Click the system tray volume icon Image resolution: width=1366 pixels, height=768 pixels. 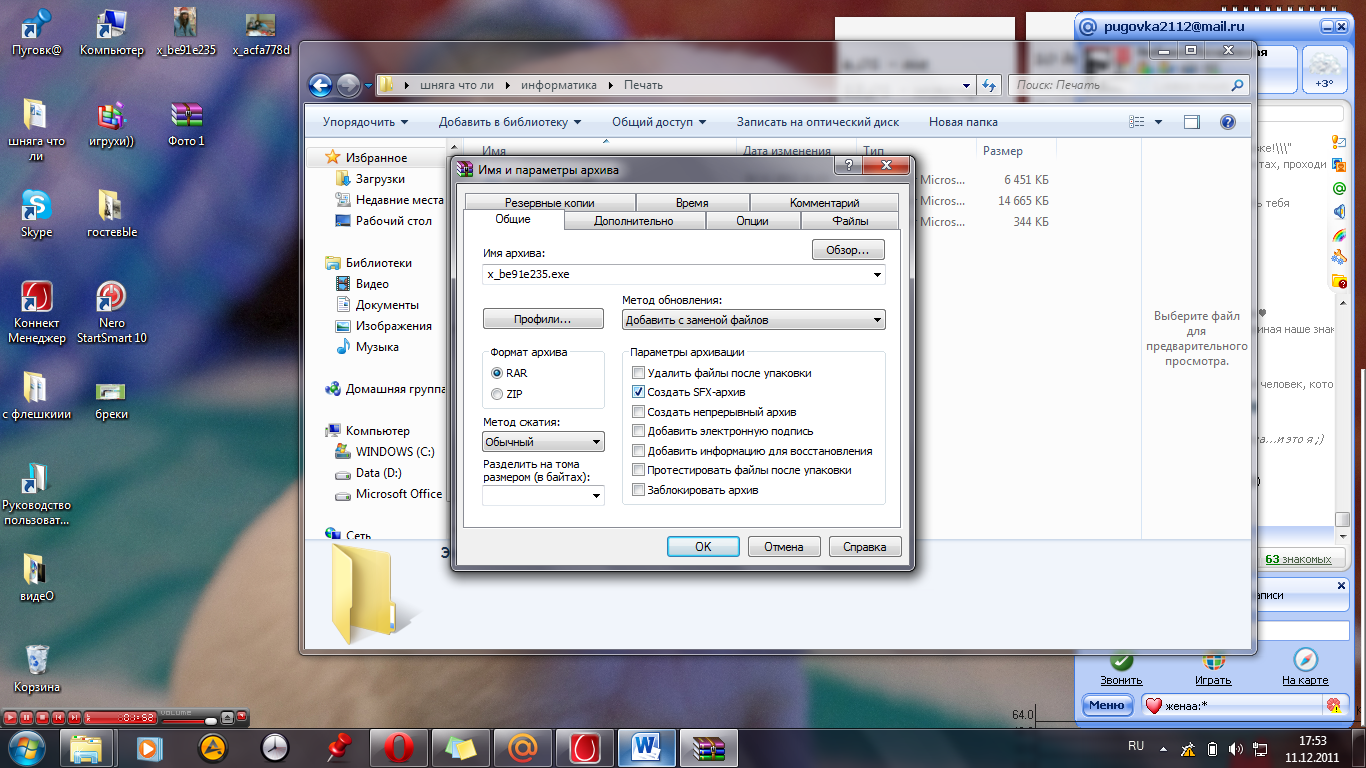click(1236, 748)
